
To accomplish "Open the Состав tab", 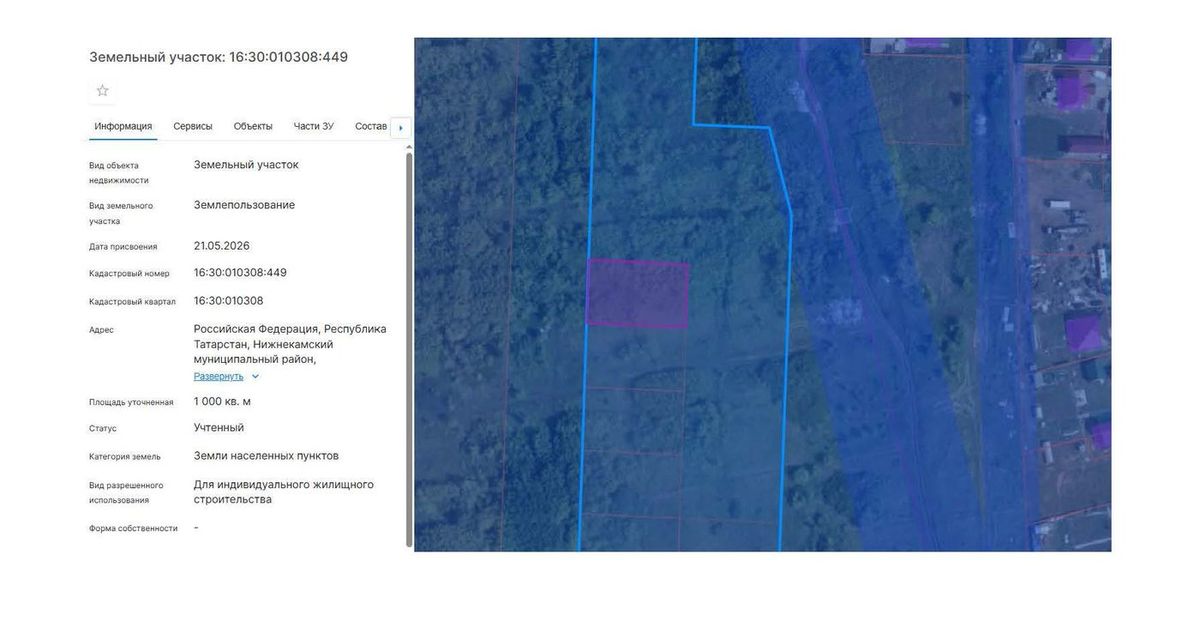I will (x=371, y=126).
